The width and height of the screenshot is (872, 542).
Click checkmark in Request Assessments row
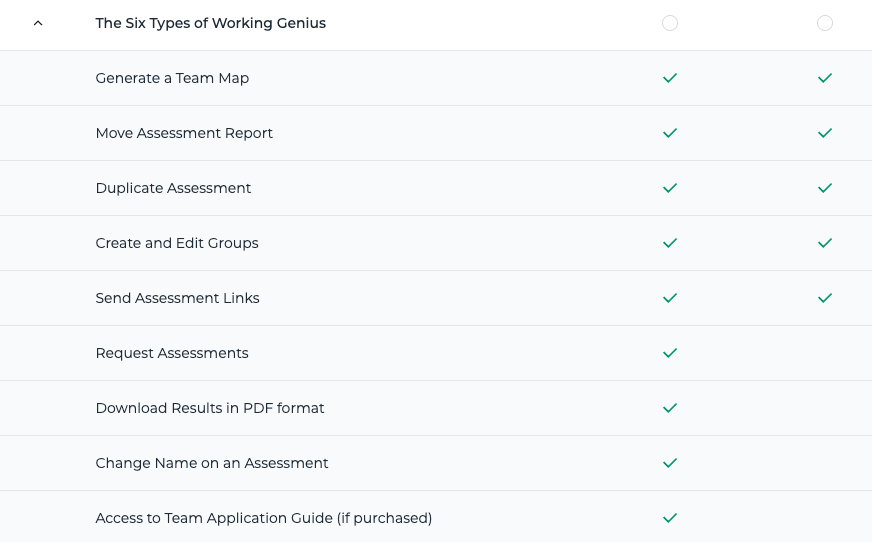click(x=670, y=353)
